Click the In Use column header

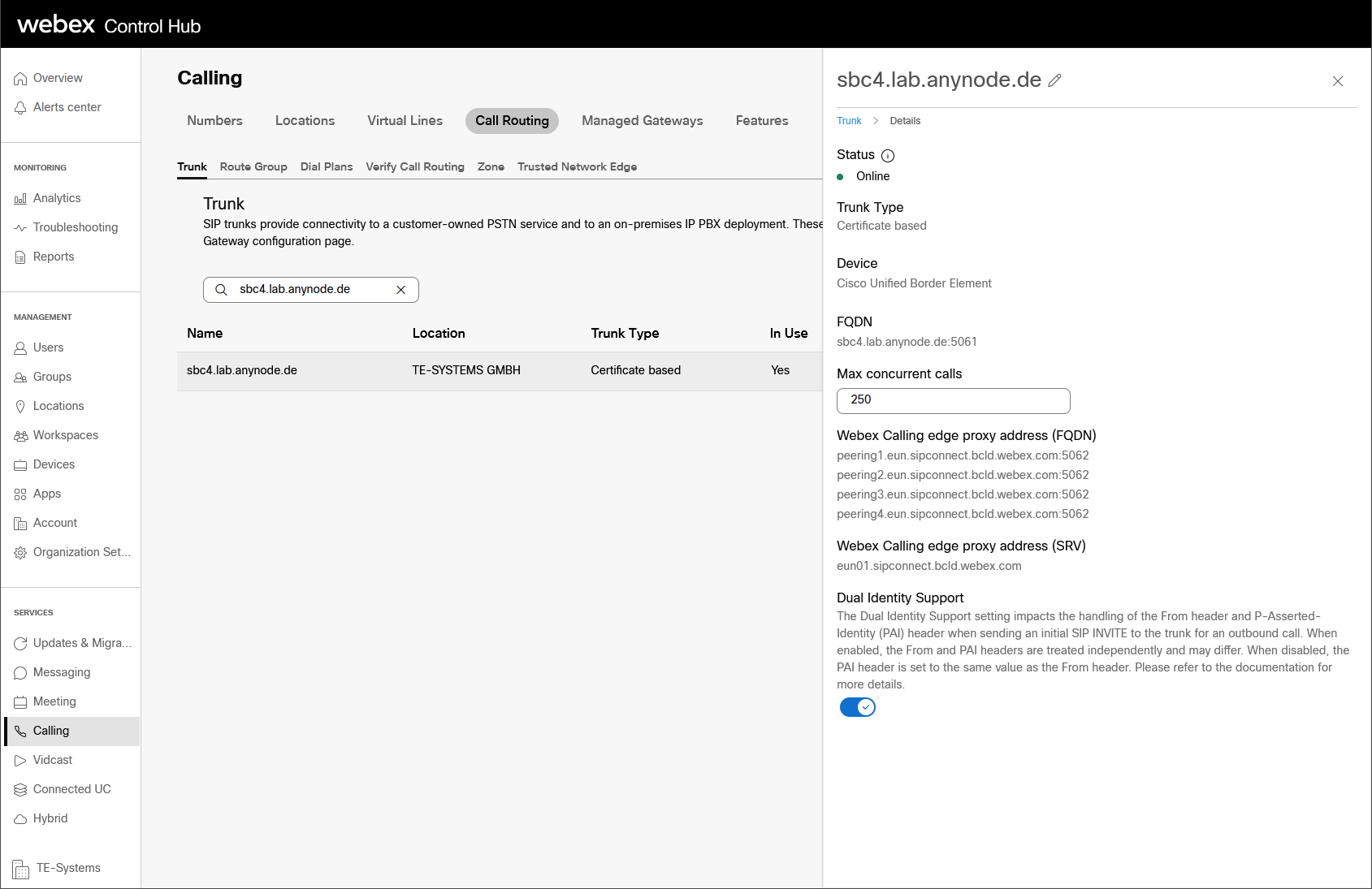click(789, 334)
